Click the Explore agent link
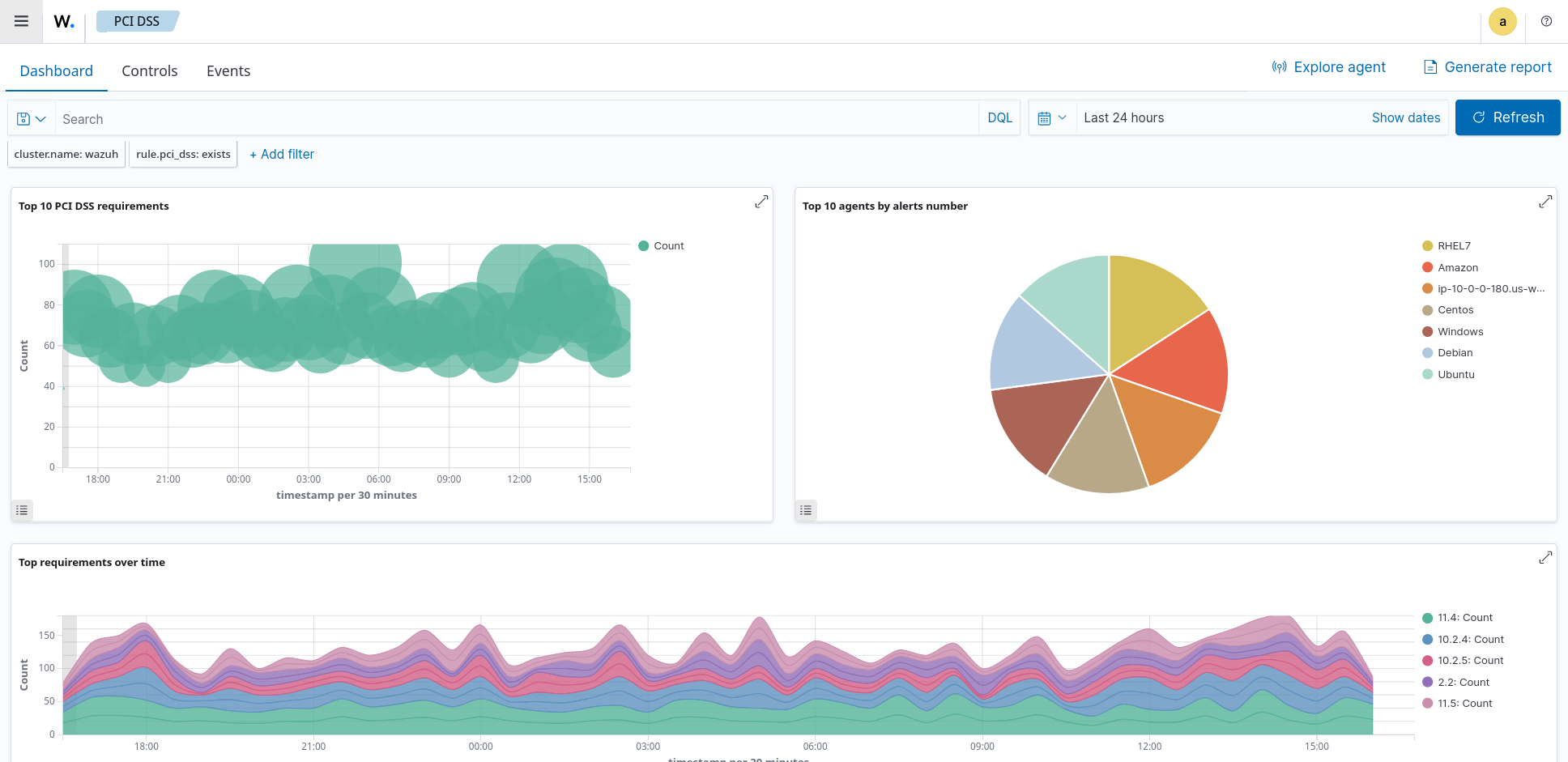Screen dimensions: 1568x762 1329,67
